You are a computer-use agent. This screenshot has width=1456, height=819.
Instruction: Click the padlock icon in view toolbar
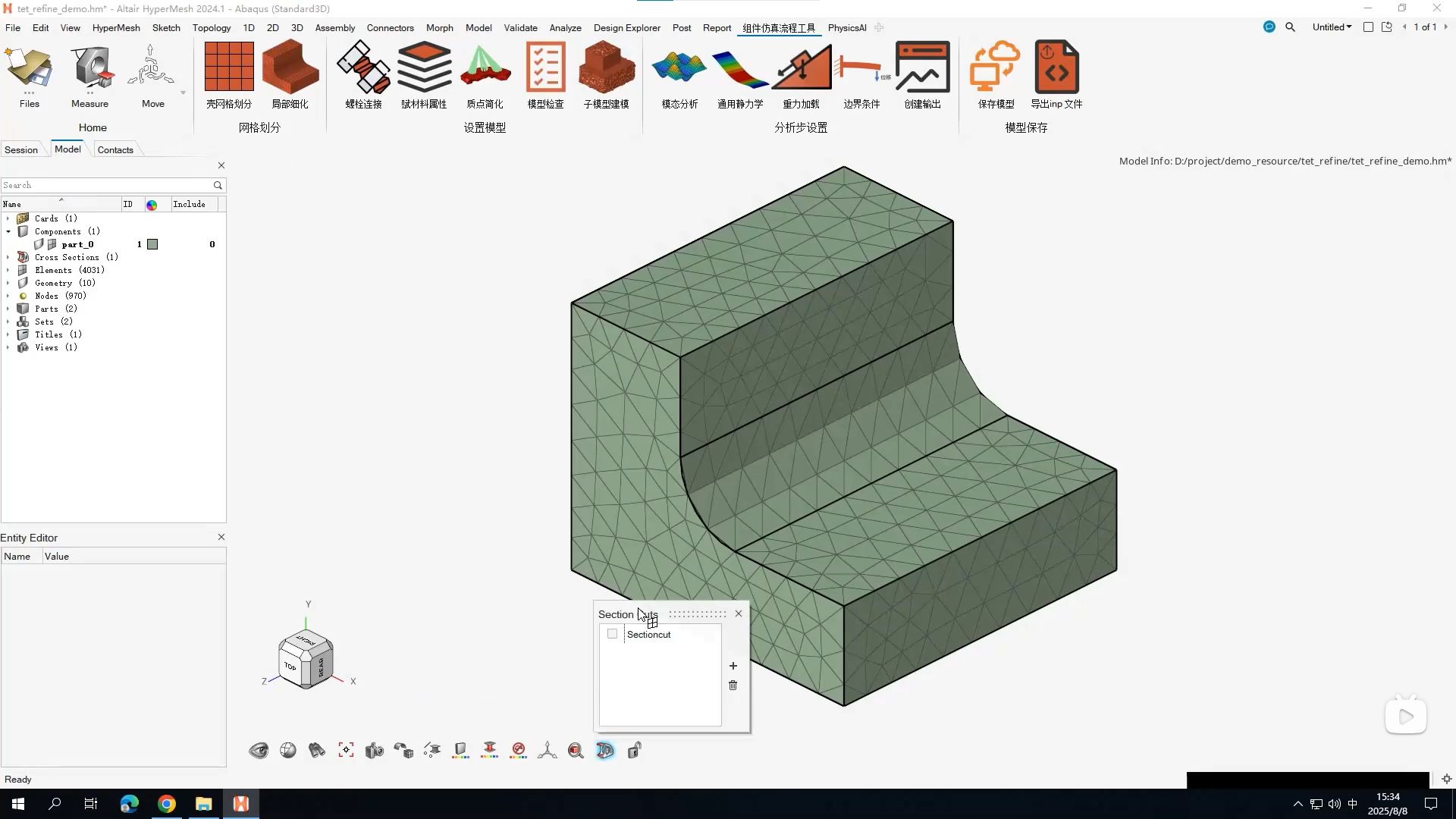coord(635,751)
